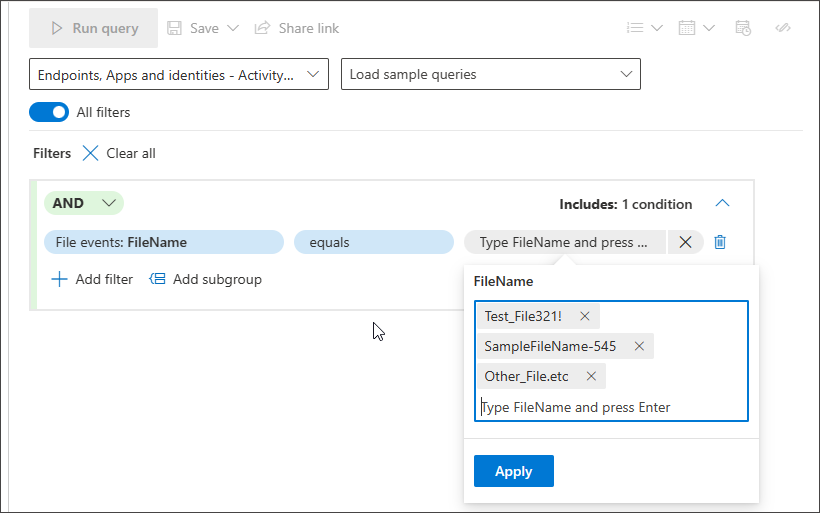This screenshot has height=513, width=820.
Task: Delete the filter condition trash icon
Action: (720, 242)
